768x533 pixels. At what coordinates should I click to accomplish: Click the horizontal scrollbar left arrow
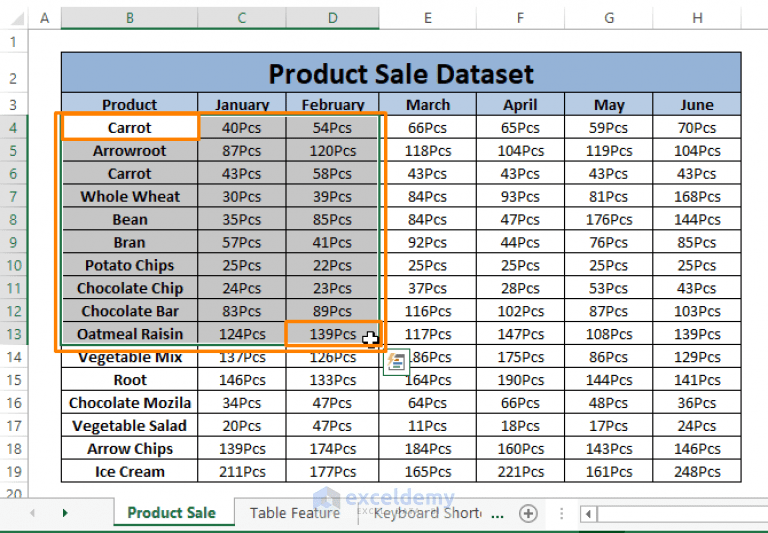[x=588, y=514]
